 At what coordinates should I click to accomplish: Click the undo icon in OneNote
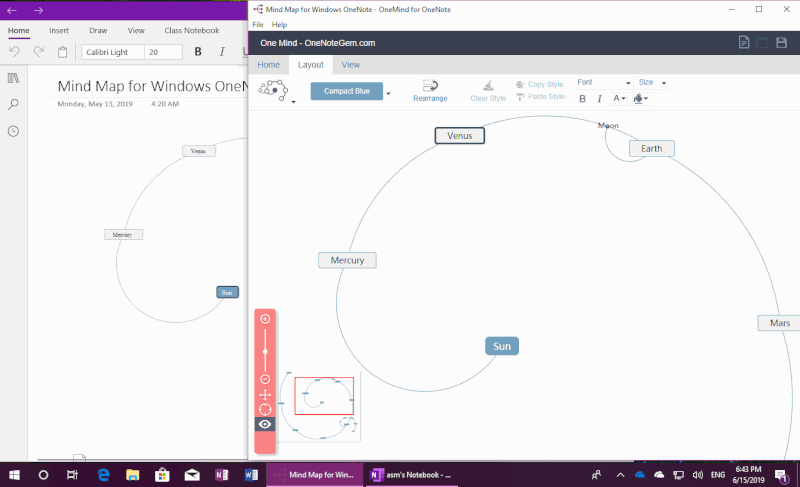click(x=14, y=52)
